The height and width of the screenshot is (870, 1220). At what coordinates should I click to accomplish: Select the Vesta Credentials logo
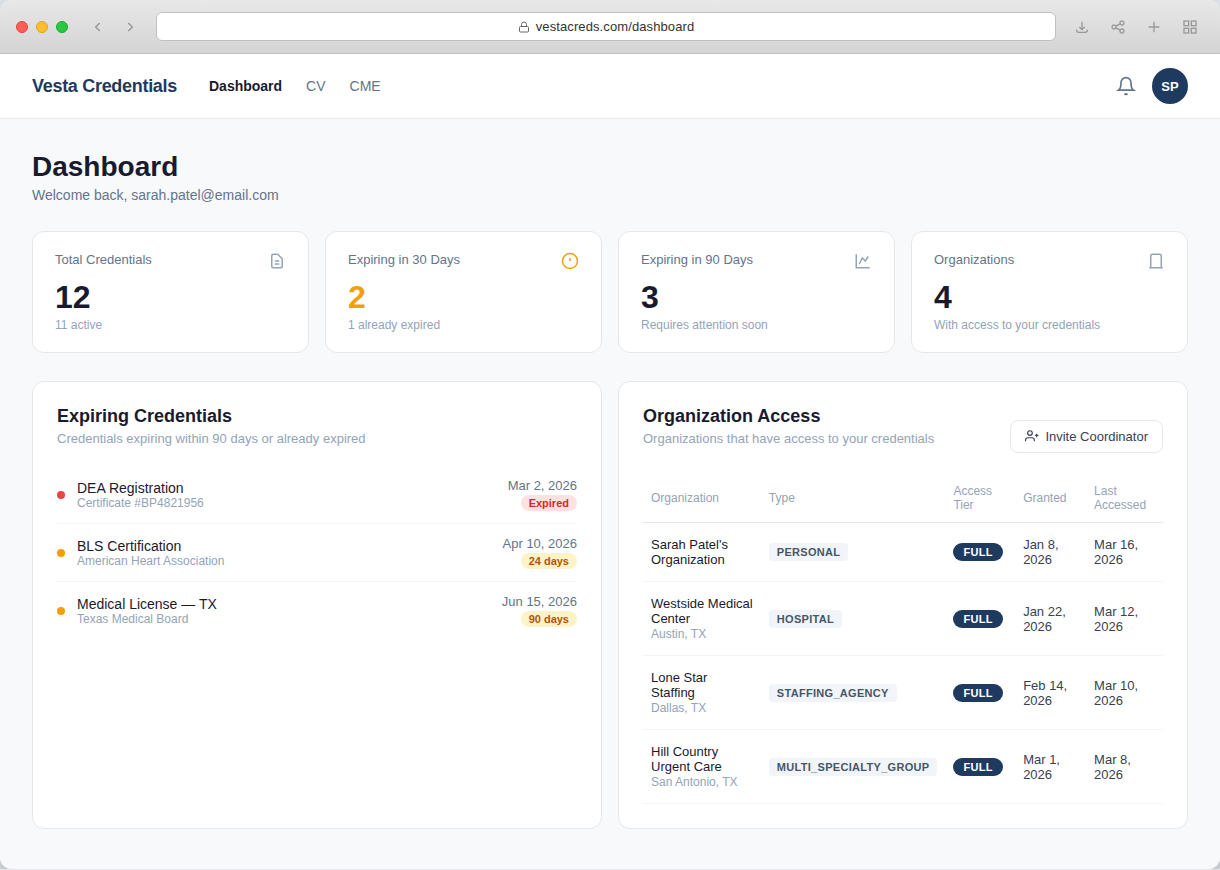(104, 86)
